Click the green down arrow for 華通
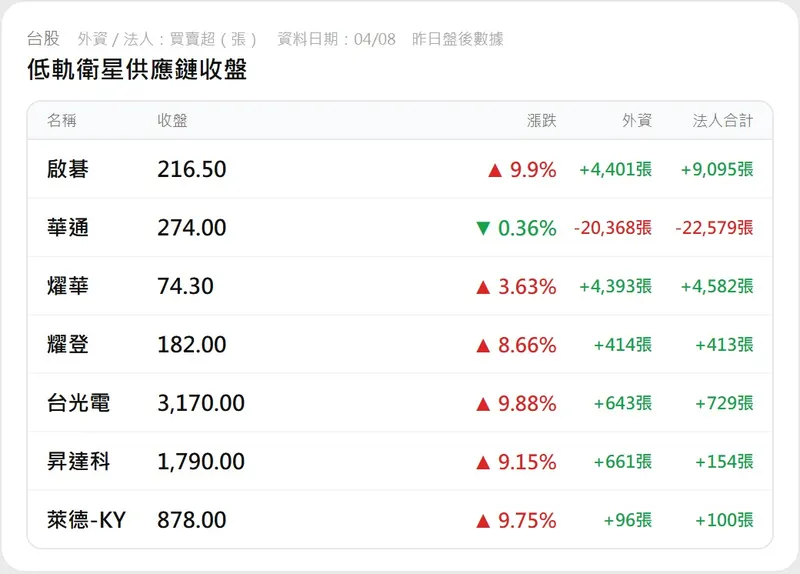 (x=483, y=228)
